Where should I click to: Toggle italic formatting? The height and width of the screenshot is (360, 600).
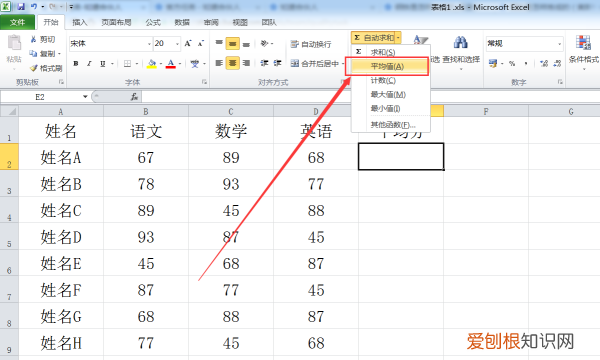tap(89, 64)
